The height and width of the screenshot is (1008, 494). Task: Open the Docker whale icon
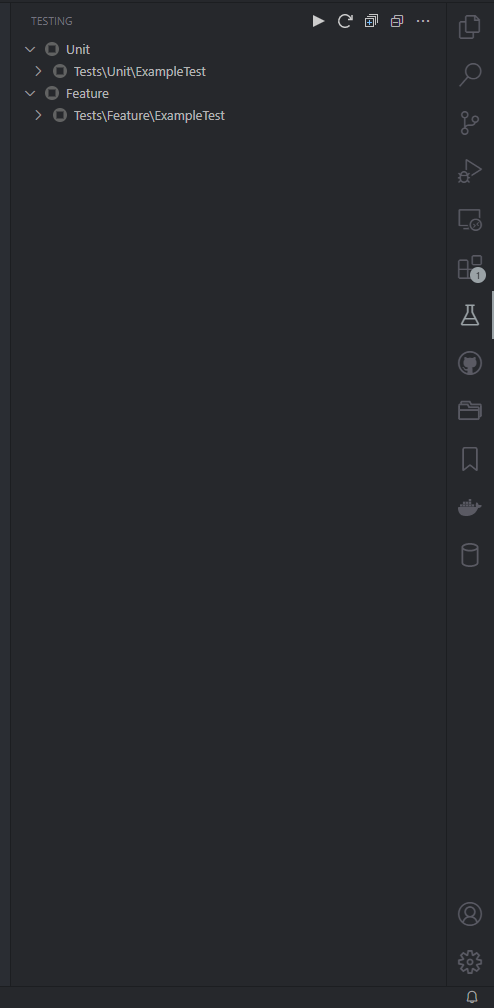pyautogui.click(x=470, y=507)
